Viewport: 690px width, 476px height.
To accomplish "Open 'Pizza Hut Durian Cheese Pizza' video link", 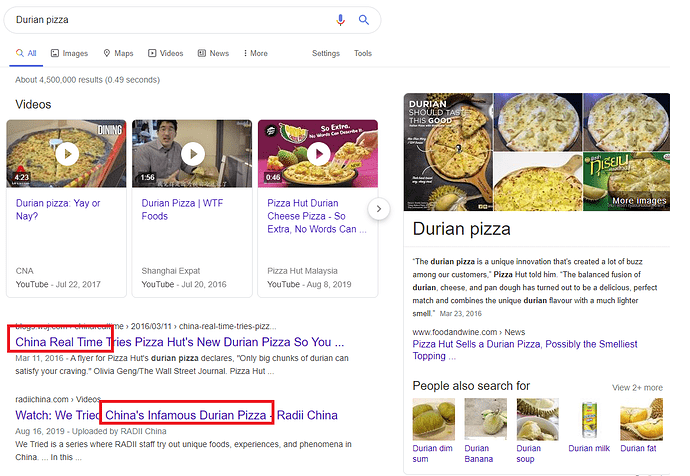I will [317, 216].
